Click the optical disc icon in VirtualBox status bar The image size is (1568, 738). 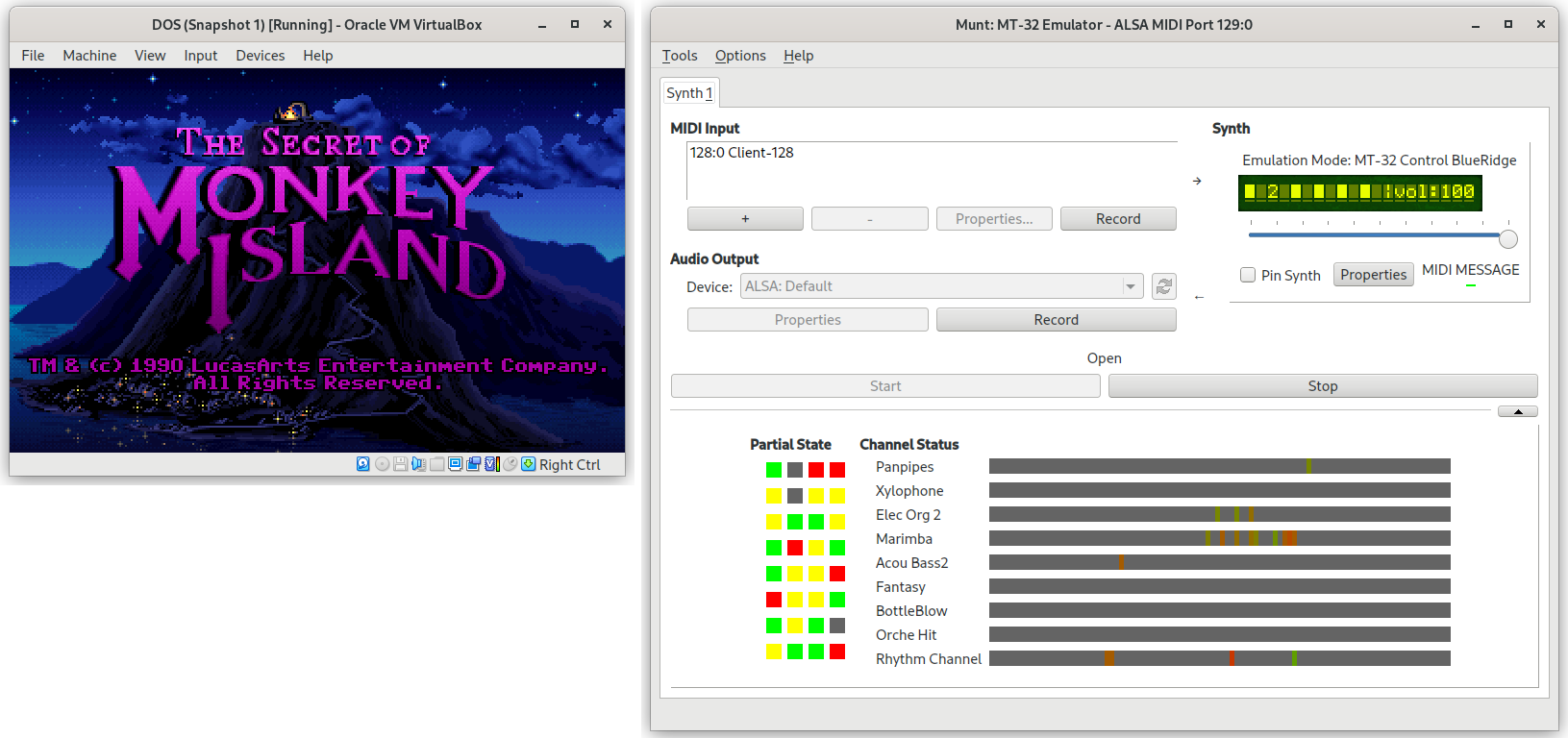382,464
